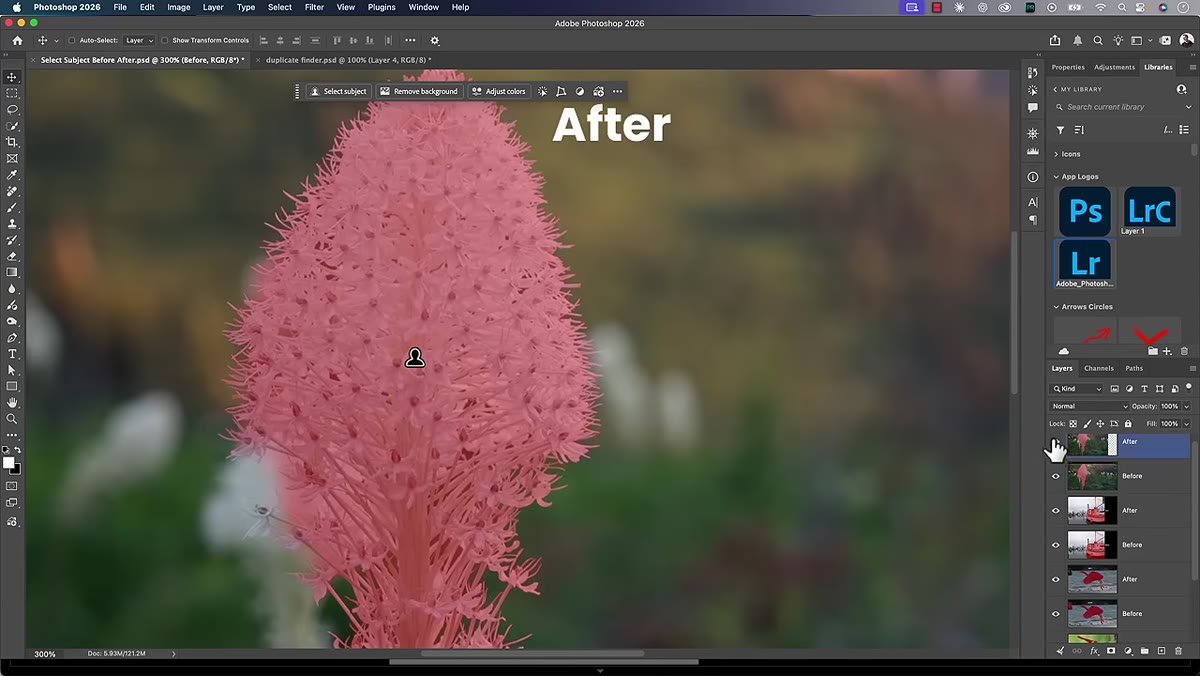Expand the Icons library group
The image size is (1200, 676).
coord(1056,154)
